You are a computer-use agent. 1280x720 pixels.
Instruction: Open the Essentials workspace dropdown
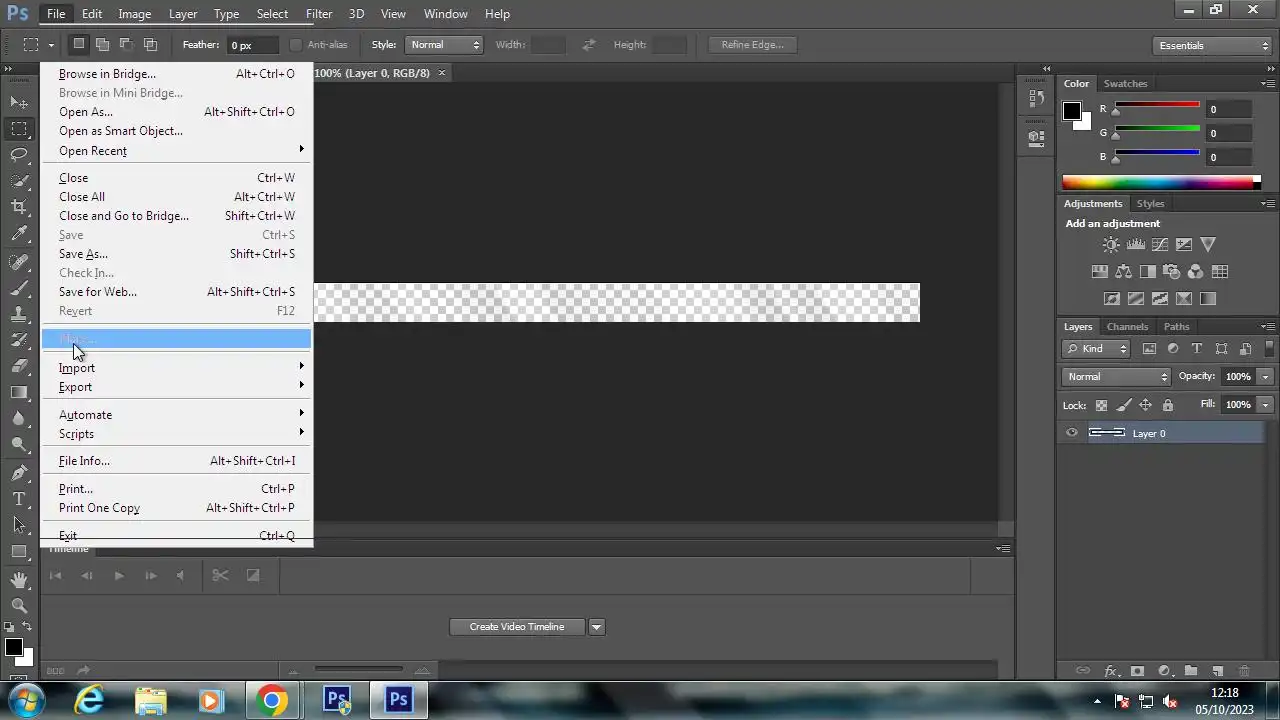[1211, 45]
